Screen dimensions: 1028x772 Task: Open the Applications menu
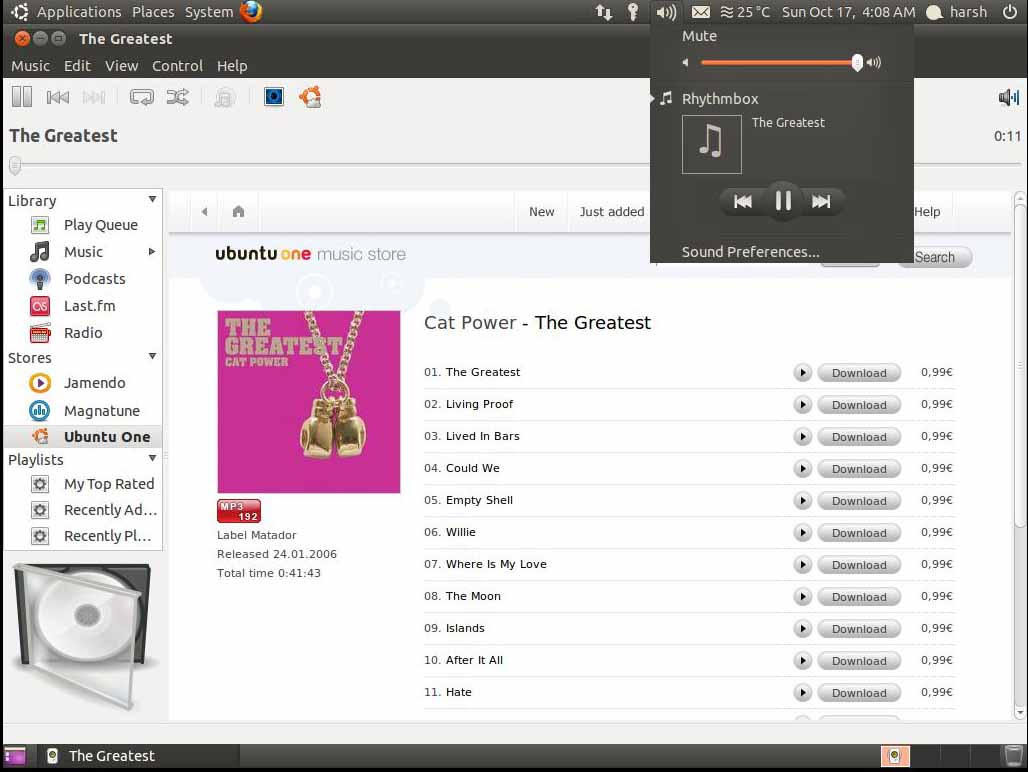click(x=79, y=12)
